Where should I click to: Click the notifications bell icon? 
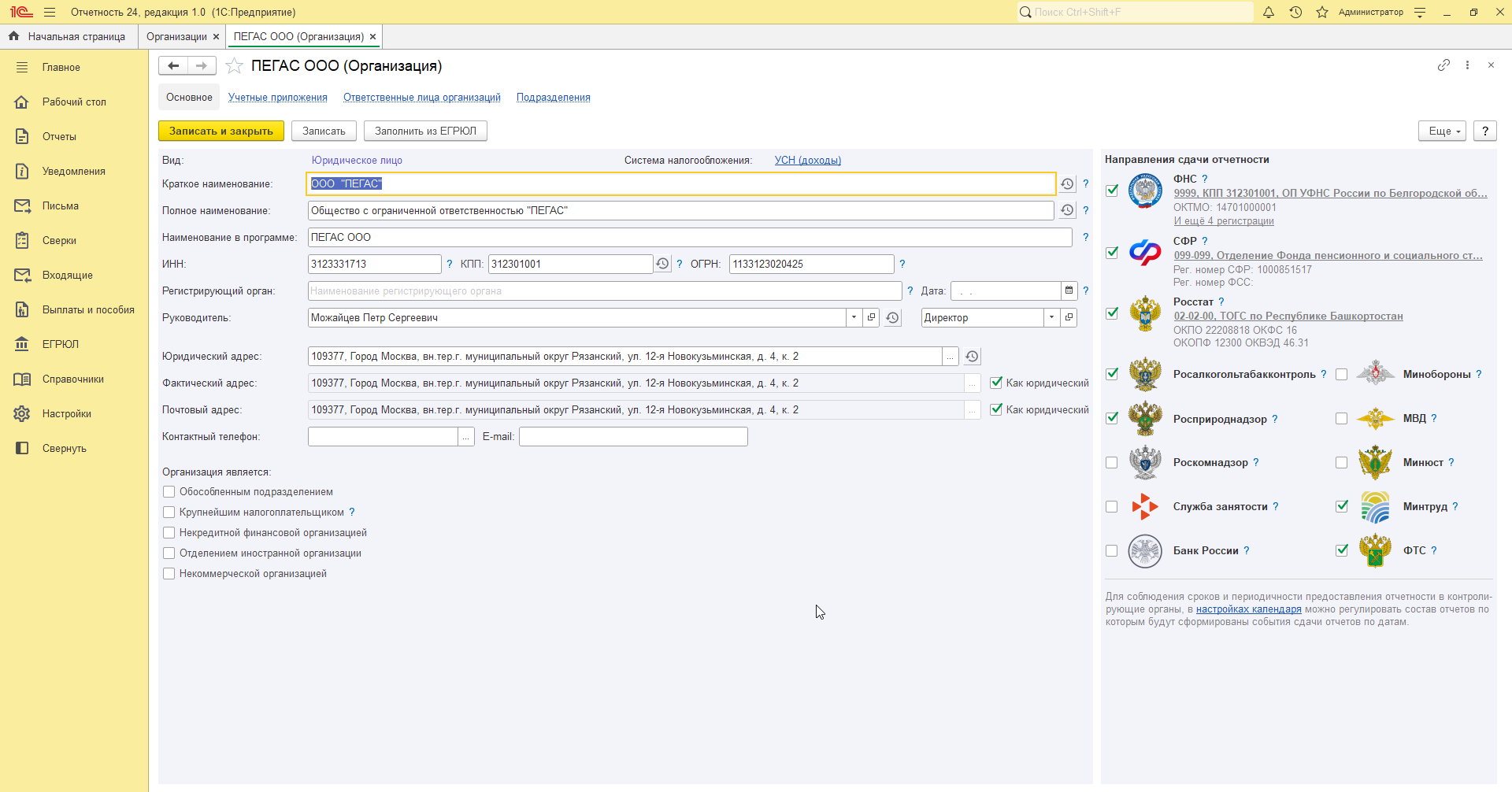tap(1269, 12)
